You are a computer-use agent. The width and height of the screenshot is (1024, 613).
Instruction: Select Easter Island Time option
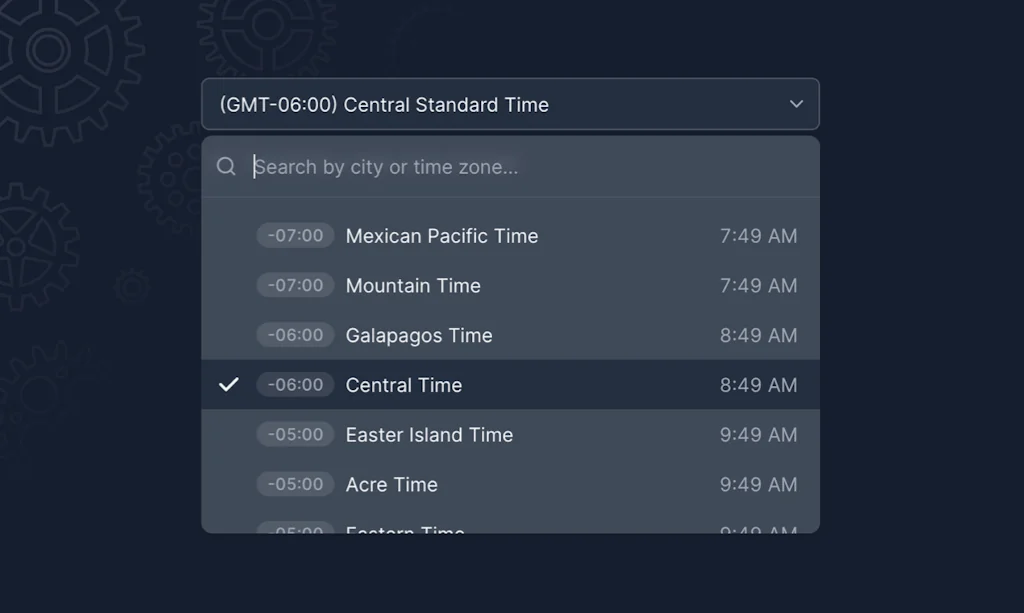point(429,435)
